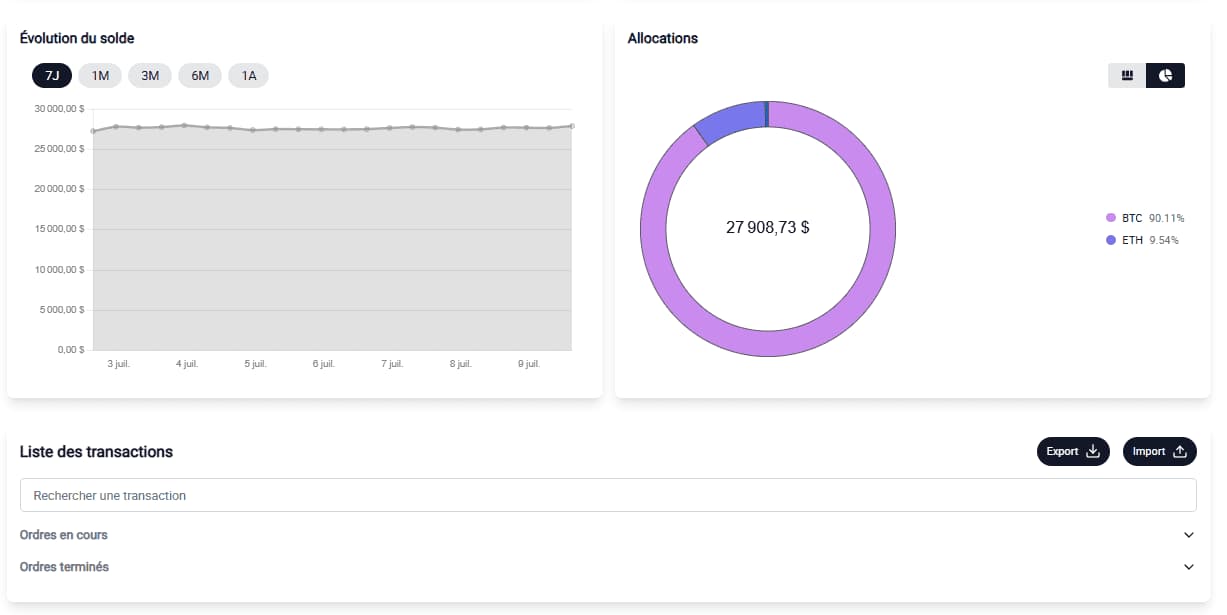Set the chart period to 1A

point(248,76)
